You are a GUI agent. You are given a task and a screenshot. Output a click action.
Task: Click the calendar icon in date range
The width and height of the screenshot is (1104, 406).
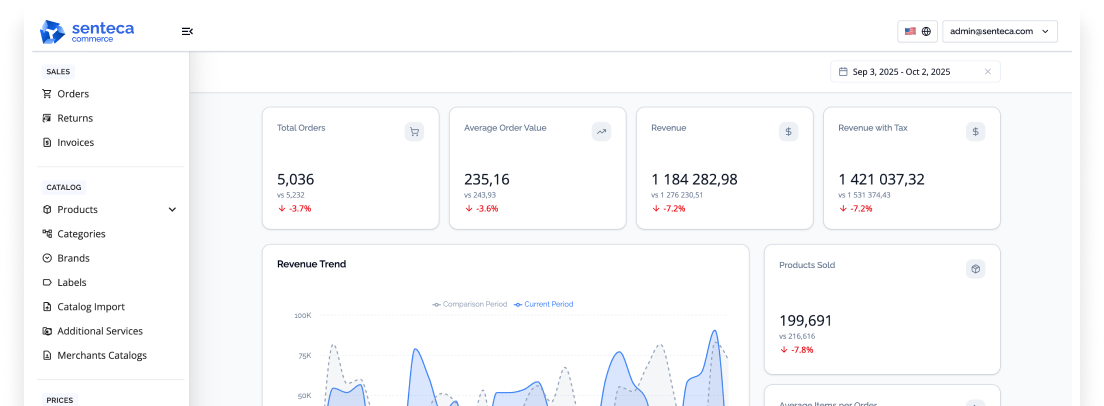click(x=843, y=72)
